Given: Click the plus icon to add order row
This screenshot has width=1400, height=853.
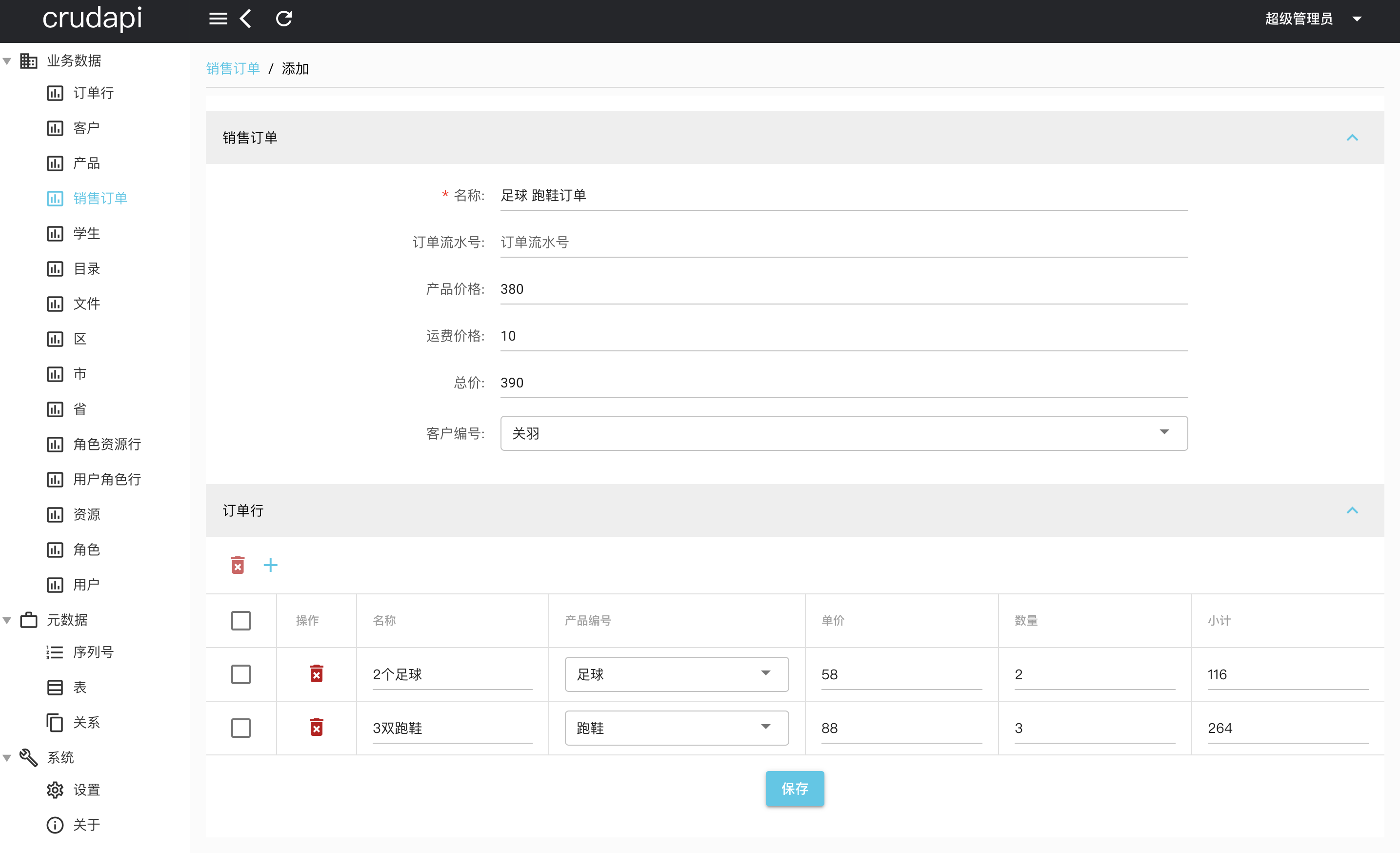Looking at the screenshot, I should [270, 565].
